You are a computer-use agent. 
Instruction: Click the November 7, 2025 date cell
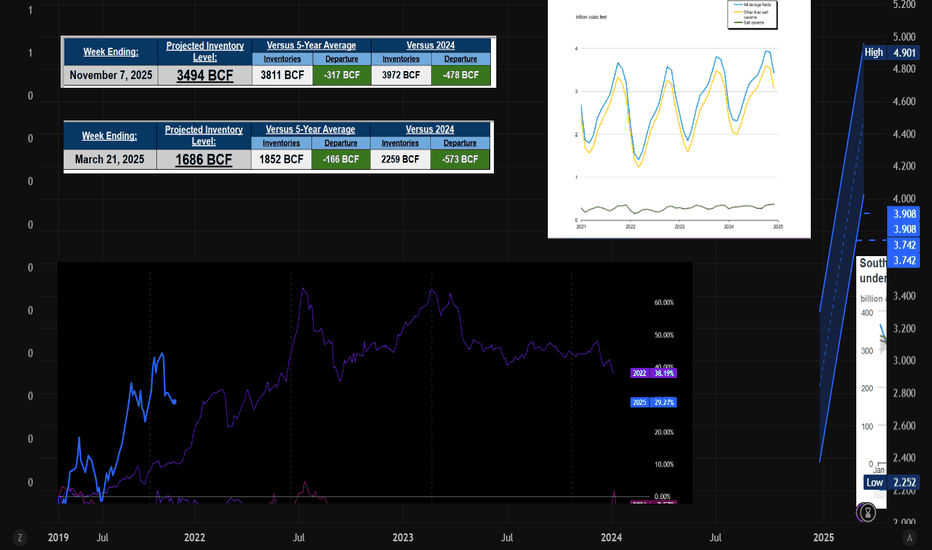[x=111, y=76]
